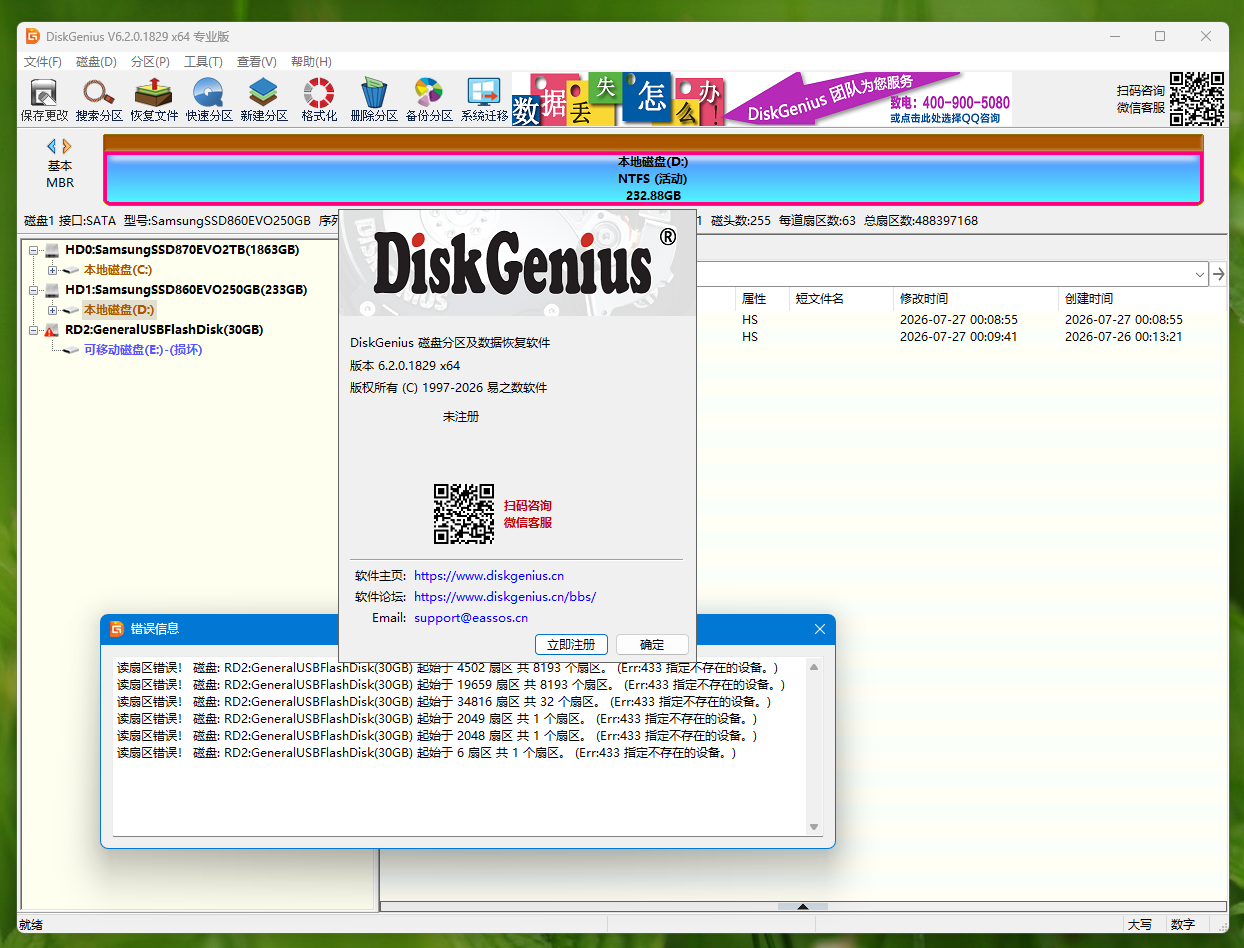Viewport: 1244px width, 948px height.
Task: Click the QR code in the toolbar corner
Action: click(1197, 99)
